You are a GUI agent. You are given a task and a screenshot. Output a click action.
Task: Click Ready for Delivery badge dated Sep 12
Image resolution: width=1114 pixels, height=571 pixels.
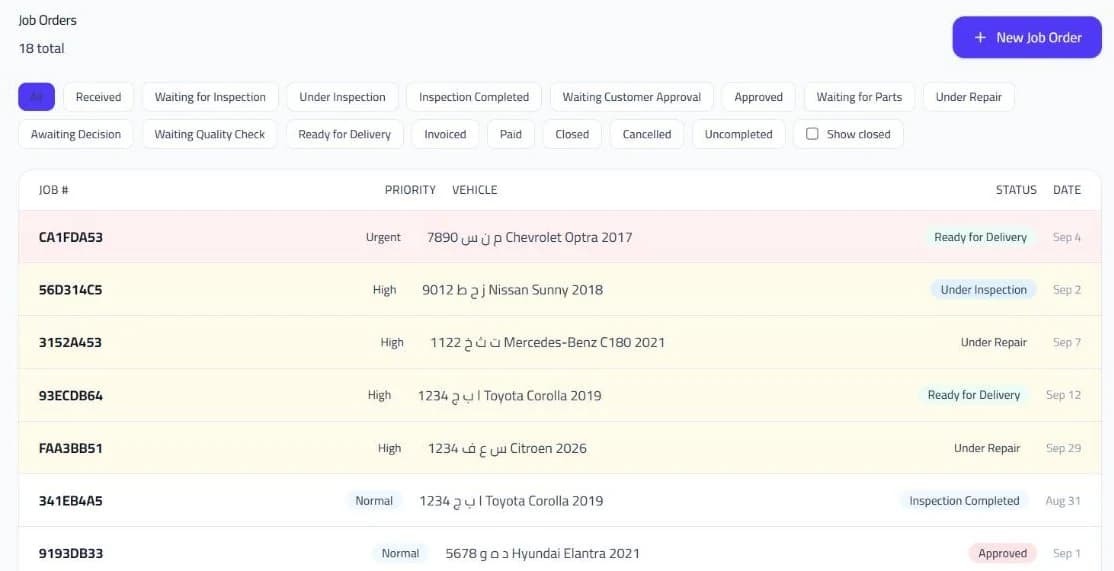[x=973, y=395]
